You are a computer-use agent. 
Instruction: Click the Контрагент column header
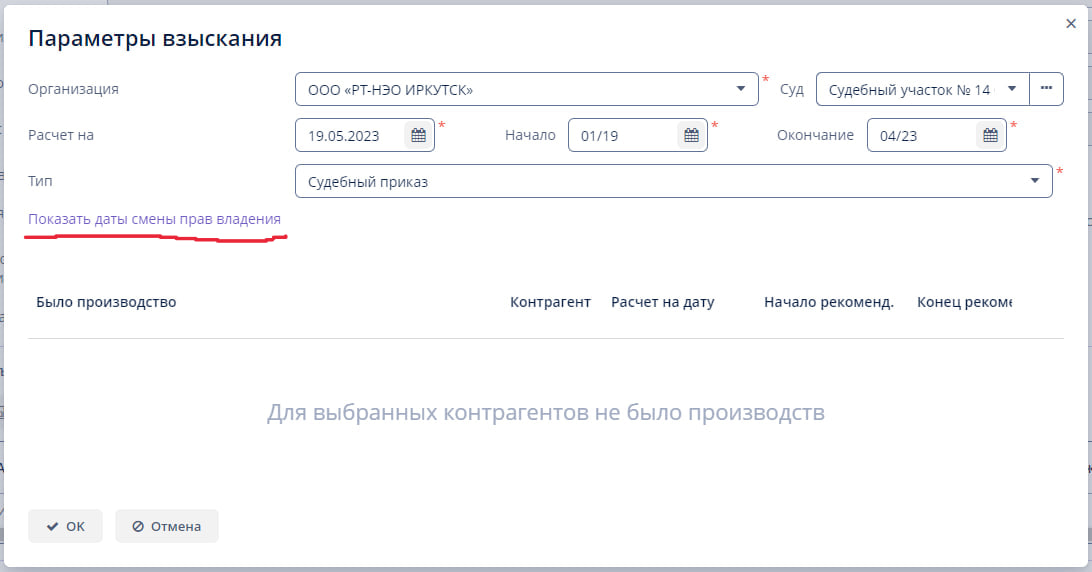[x=550, y=302]
